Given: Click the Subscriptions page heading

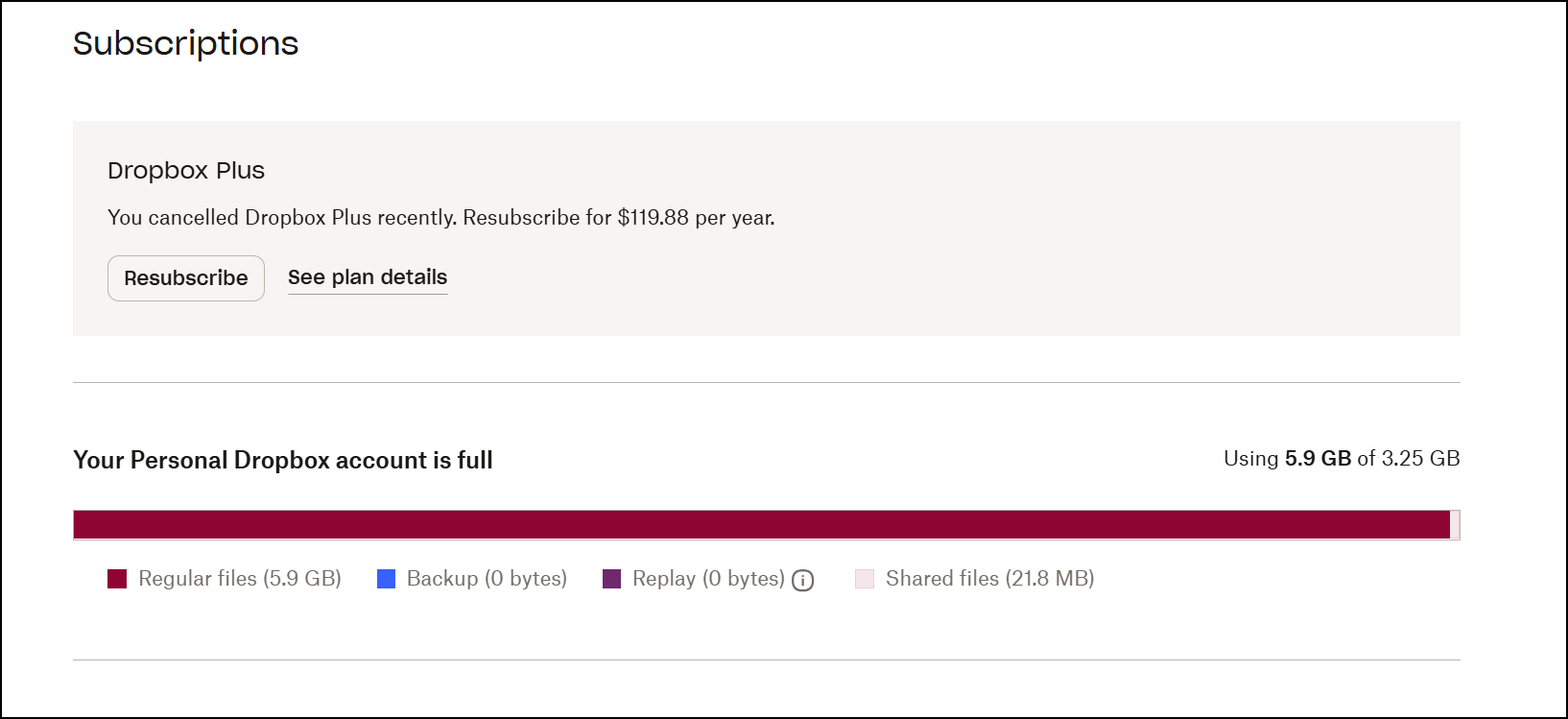Looking at the screenshot, I should click(x=186, y=43).
